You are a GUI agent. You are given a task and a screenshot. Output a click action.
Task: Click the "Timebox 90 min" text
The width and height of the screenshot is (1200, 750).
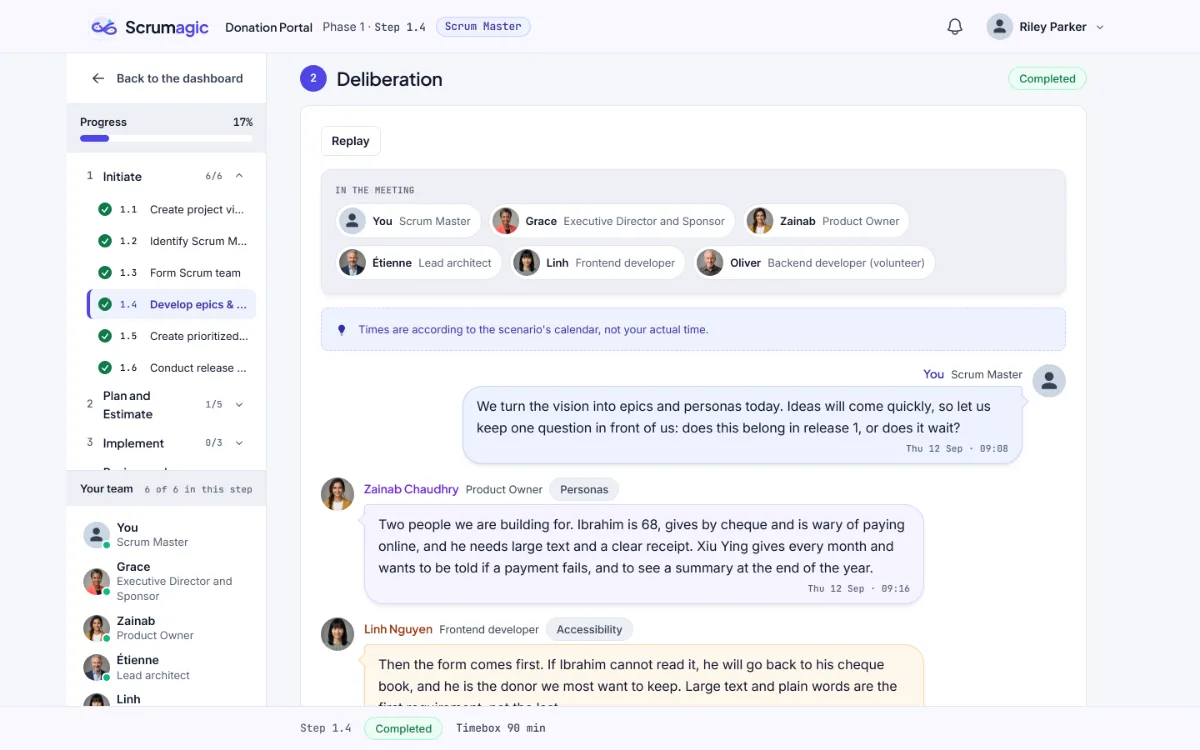(501, 729)
